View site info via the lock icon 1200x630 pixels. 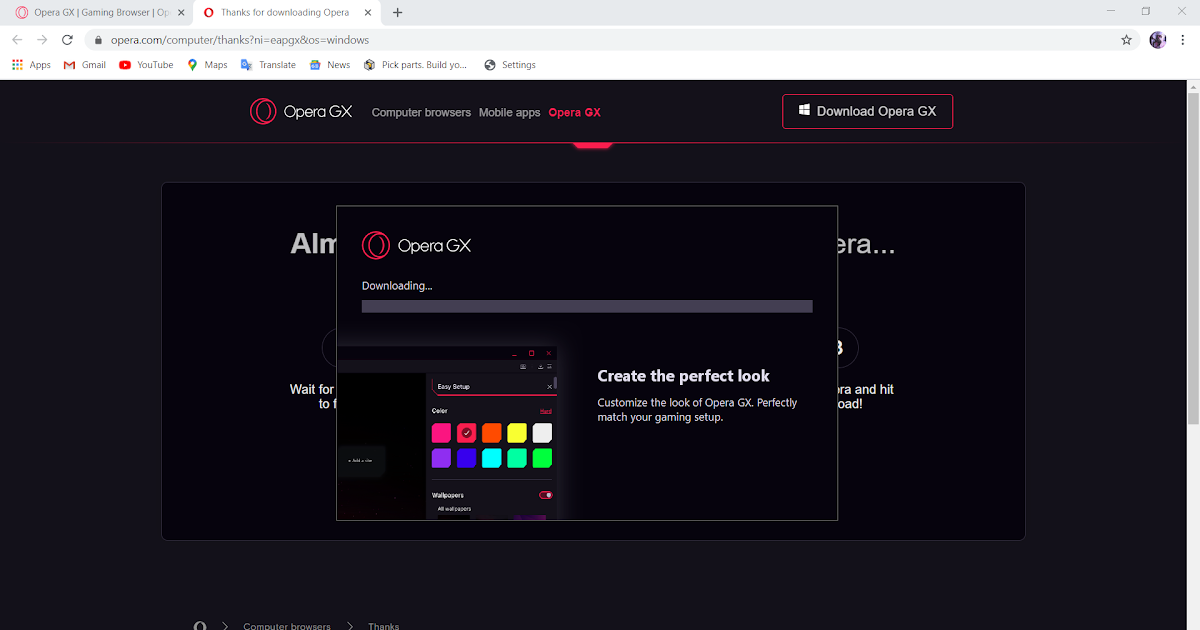click(98, 40)
